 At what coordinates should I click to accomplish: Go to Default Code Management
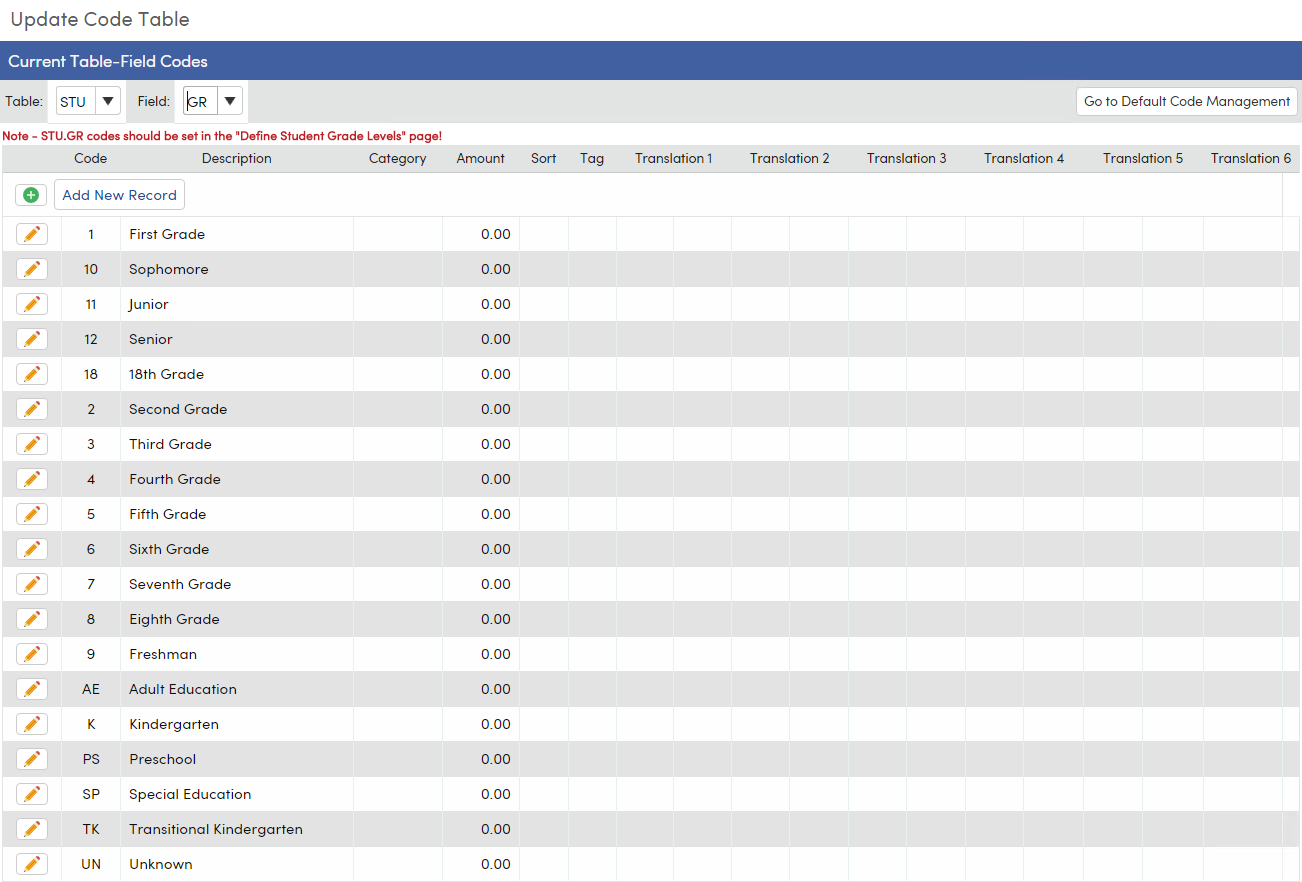click(x=1187, y=101)
